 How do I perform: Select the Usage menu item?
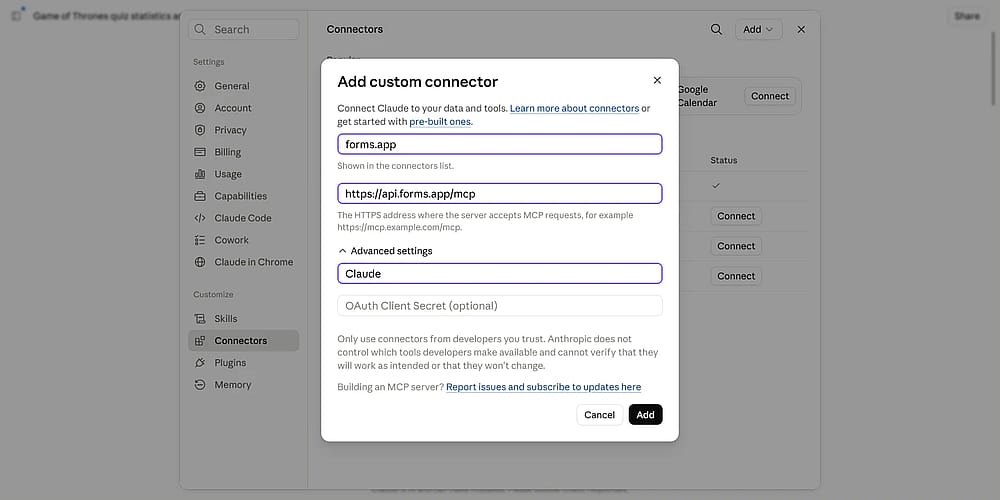pyautogui.click(x=244, y=174)
